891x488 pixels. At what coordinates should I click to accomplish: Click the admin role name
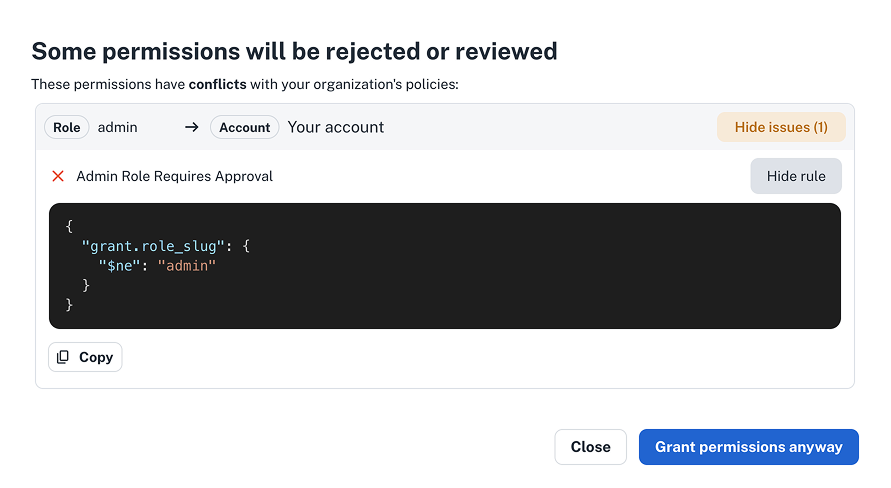117,127
